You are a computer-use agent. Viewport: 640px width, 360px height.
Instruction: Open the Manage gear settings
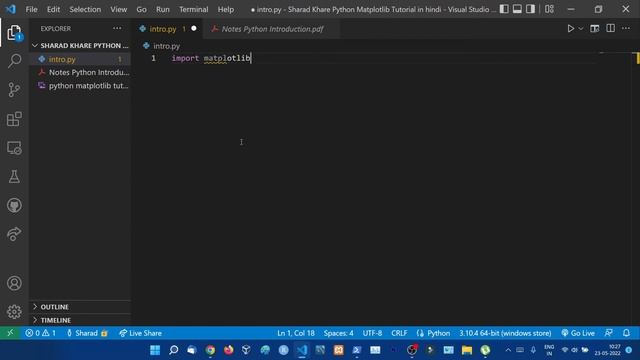click(14, 311)
